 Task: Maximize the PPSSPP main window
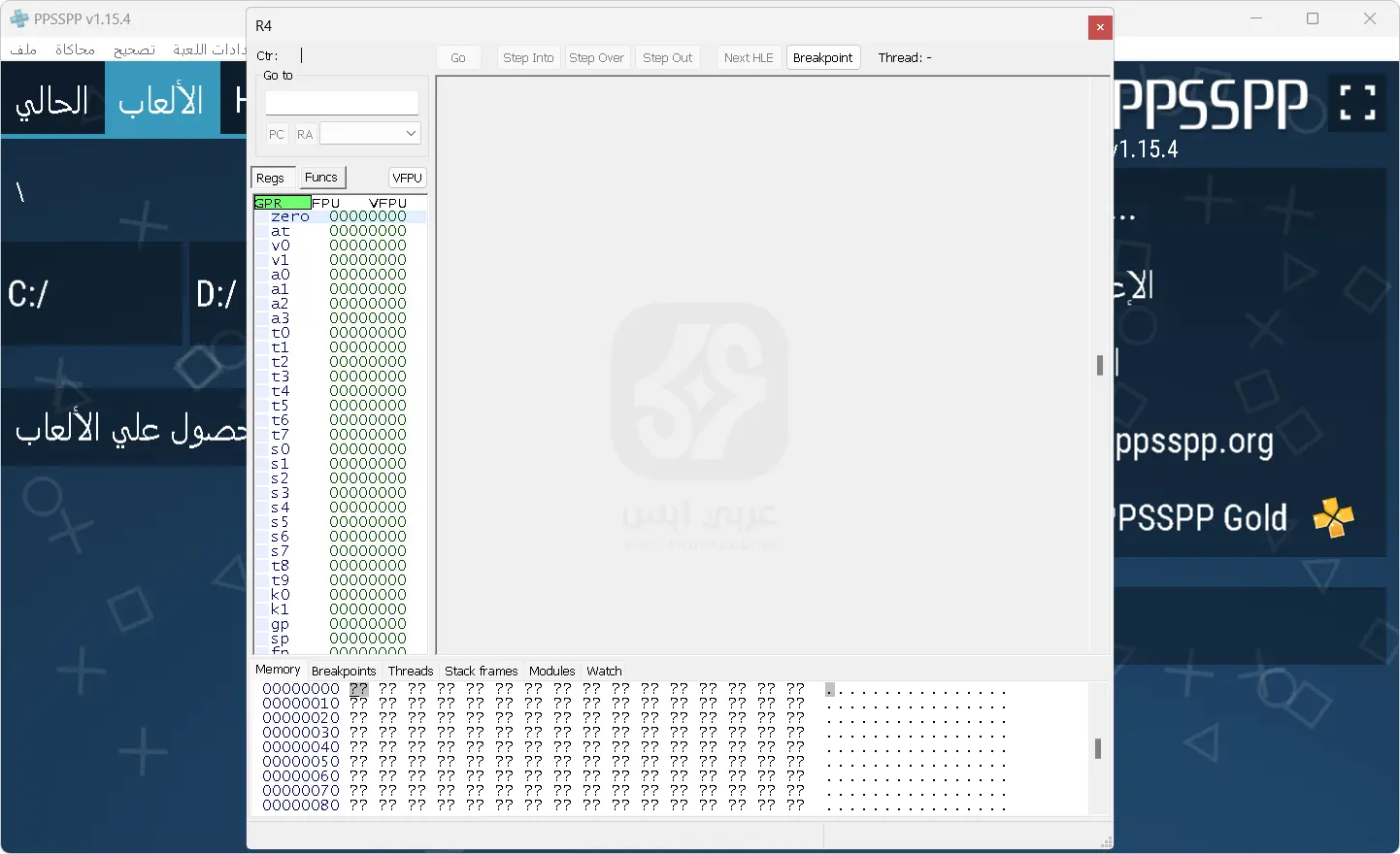[x=1313, y=18]
